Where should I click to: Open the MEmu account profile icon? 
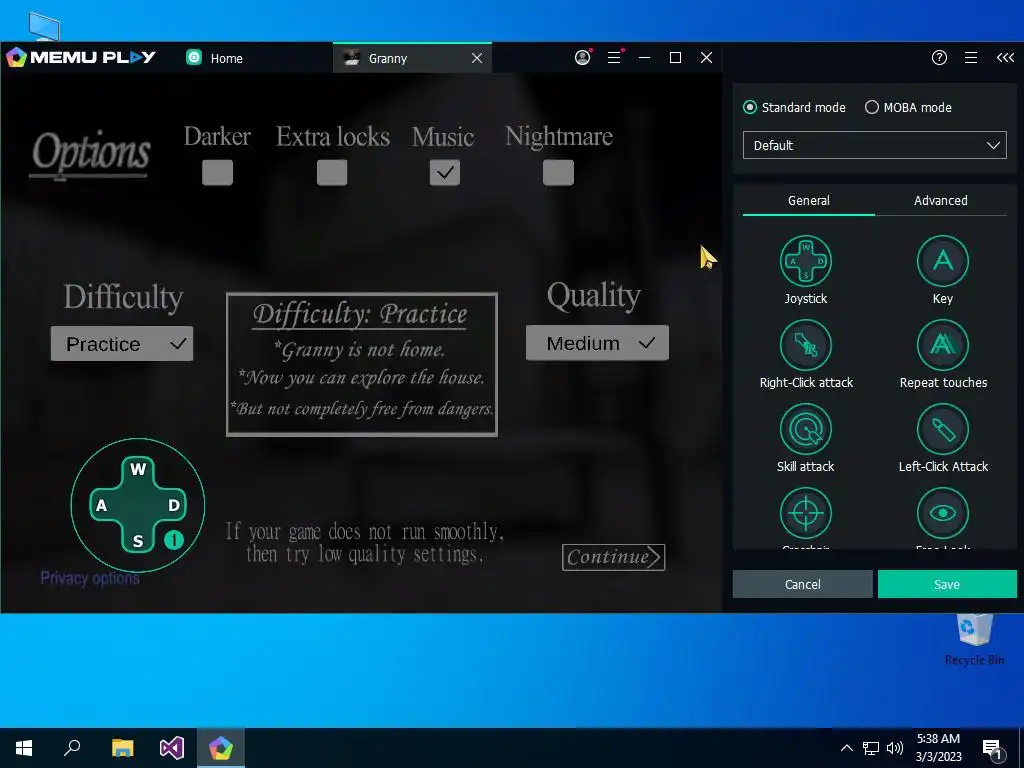pos(583,57)
